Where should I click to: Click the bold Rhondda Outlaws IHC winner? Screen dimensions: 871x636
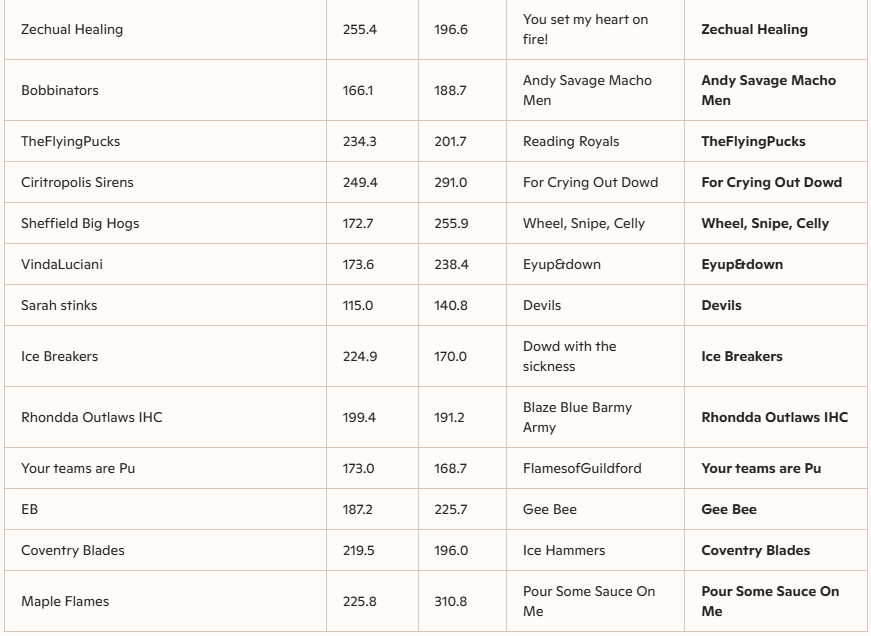[x=774, y=417]
